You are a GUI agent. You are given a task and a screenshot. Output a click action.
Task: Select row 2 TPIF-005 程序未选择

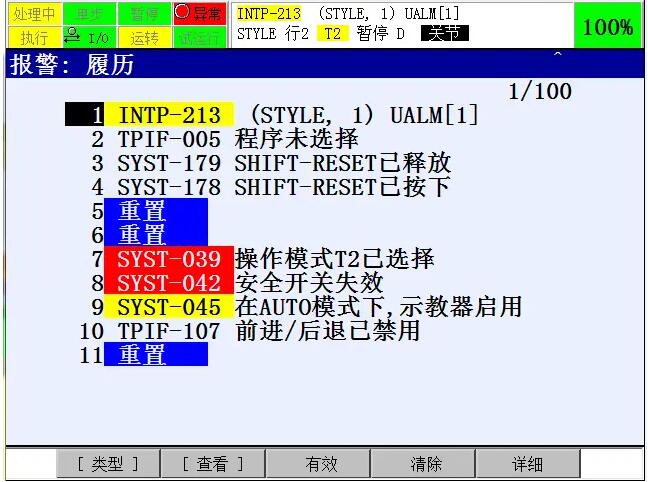[x=225, y=139]
